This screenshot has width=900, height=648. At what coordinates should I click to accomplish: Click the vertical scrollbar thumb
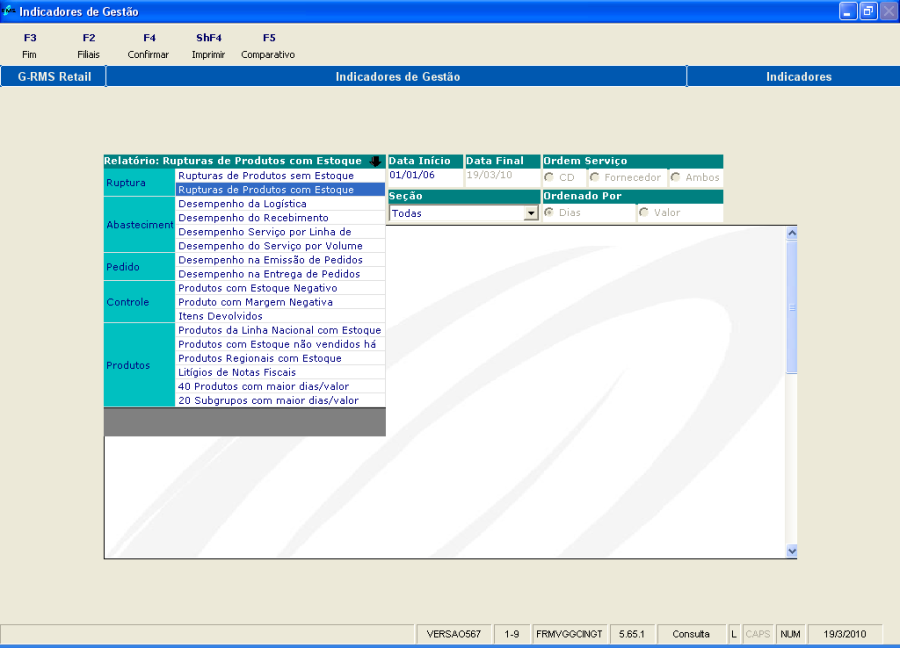[792, 307]
